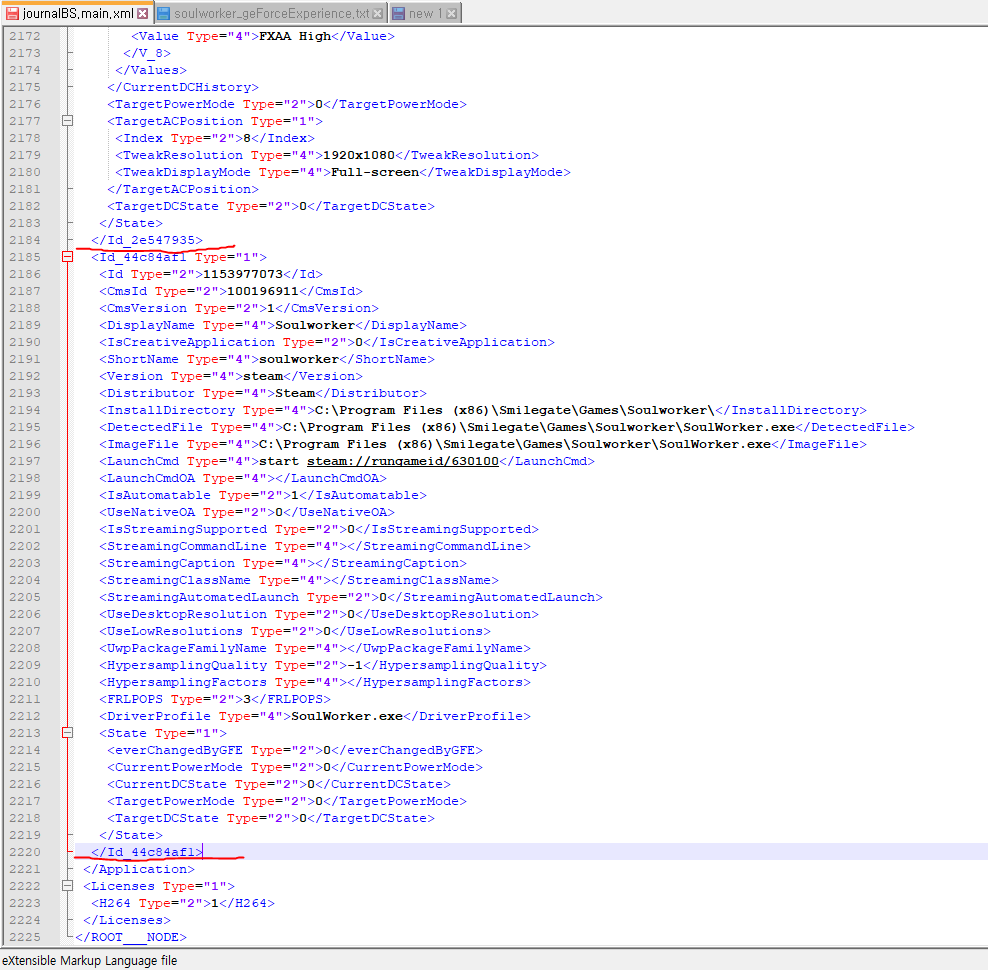Click the opening tag Id_44c84af1 Type="1"

point(179,257)
